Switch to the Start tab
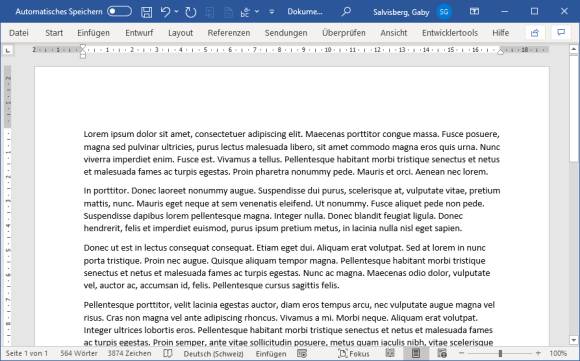 [x=54, y=33]
